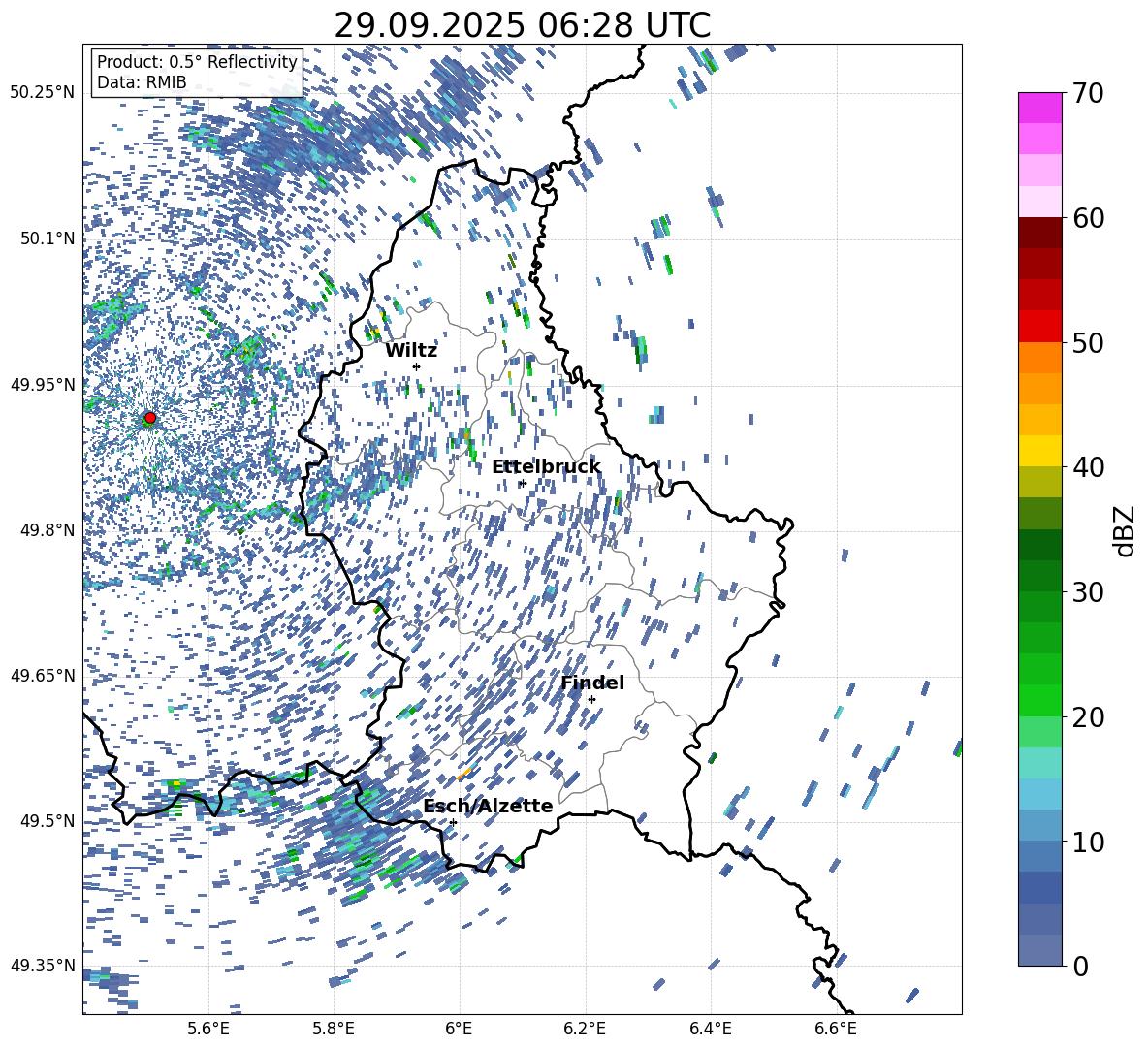Click the 49.65°N latitude label
1148x1048 pixels.
tap(43, 675)
